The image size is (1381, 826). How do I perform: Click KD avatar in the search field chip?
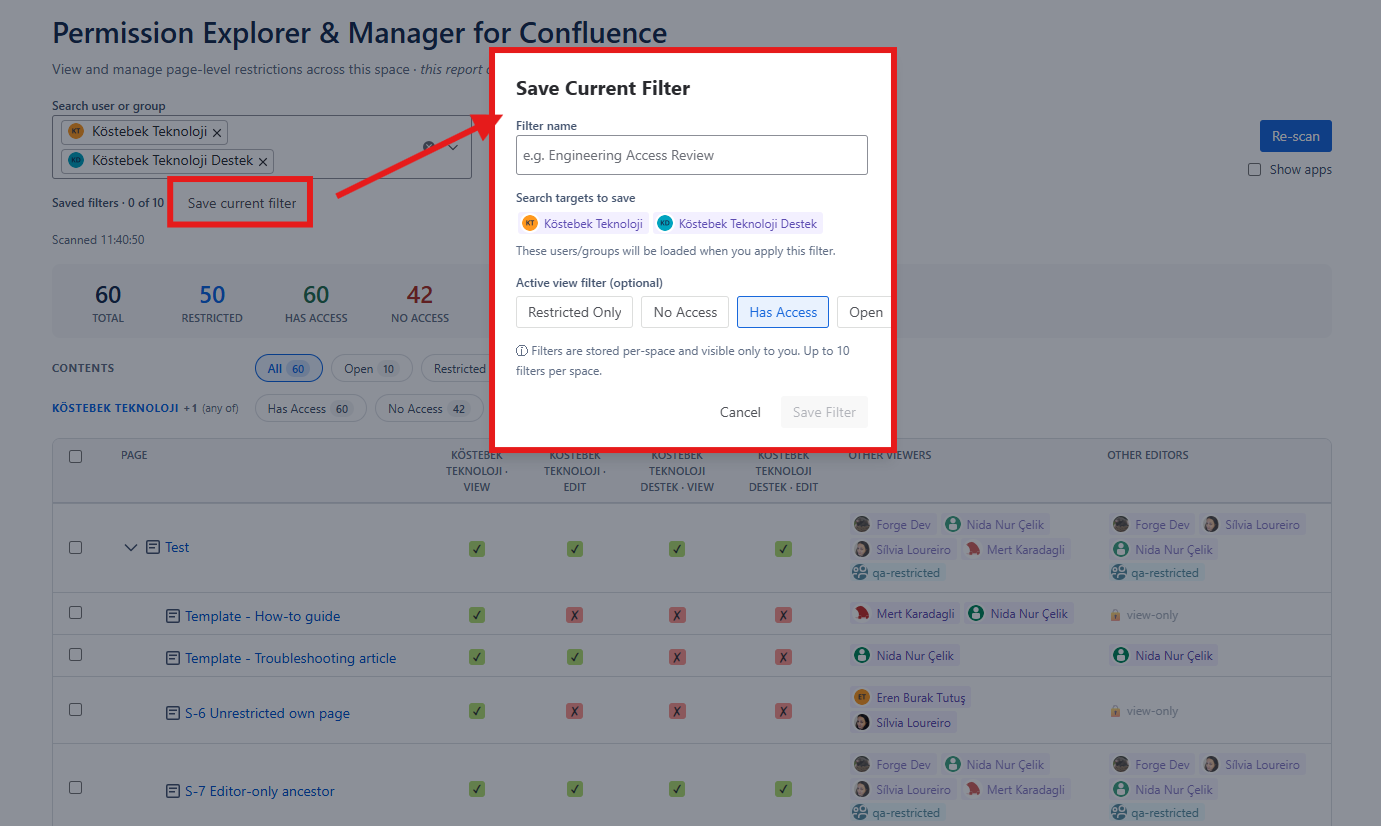click(x=77, y=160)
